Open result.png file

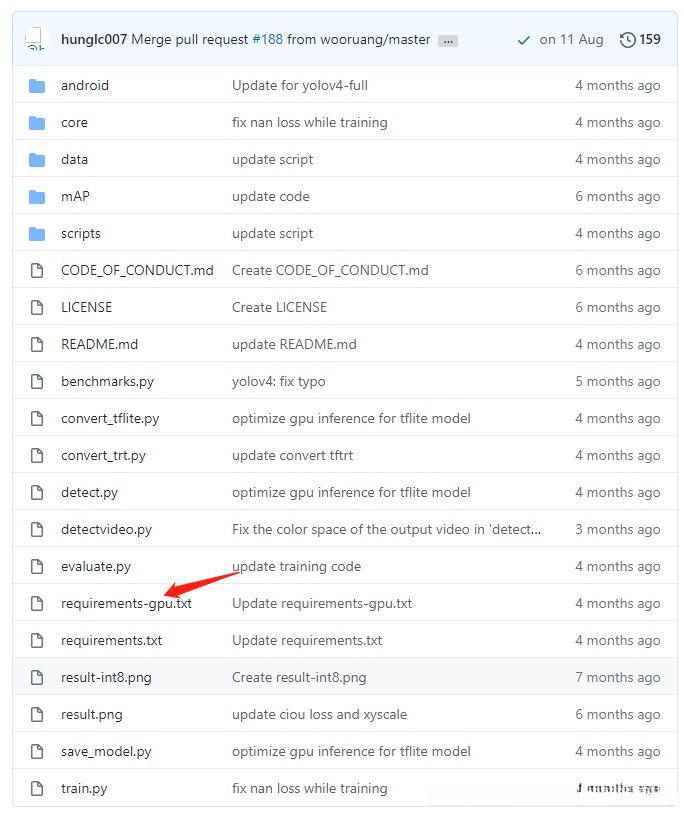[91, 714]
